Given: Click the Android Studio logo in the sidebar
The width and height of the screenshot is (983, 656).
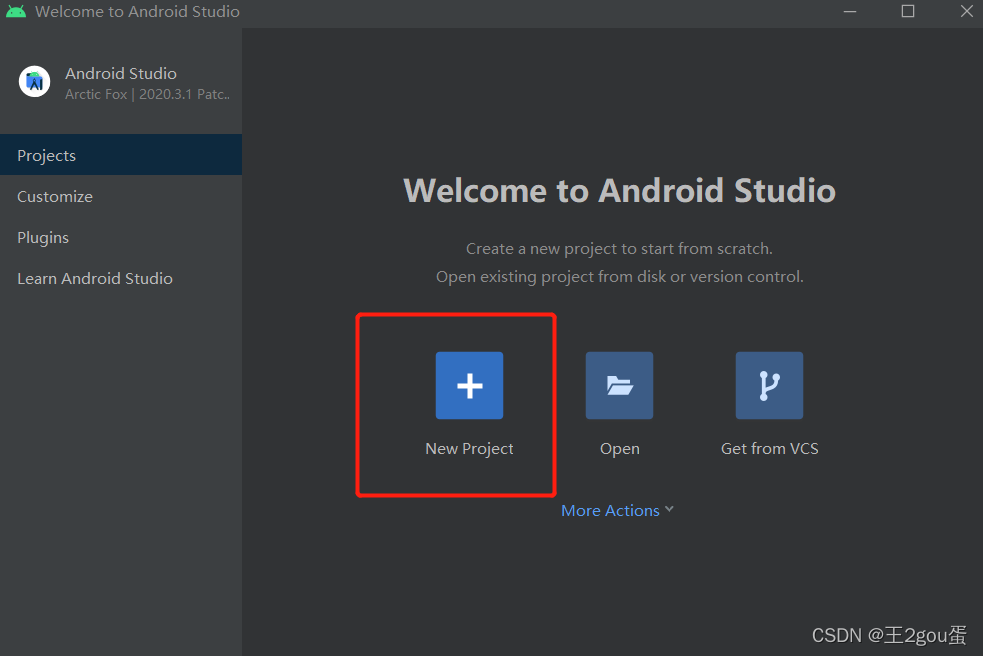Looking at the screenshot, I should click(34, 82).
